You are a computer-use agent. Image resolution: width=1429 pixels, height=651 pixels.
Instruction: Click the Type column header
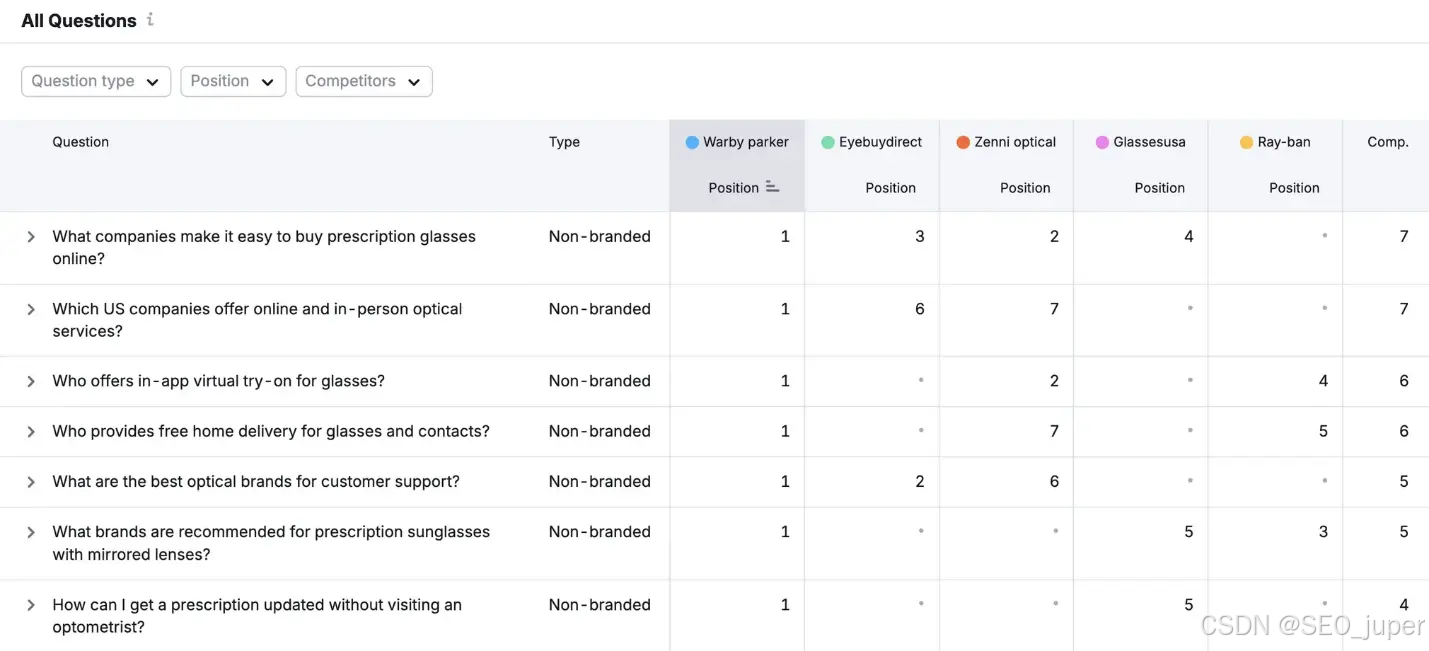[x=564, y=142]
